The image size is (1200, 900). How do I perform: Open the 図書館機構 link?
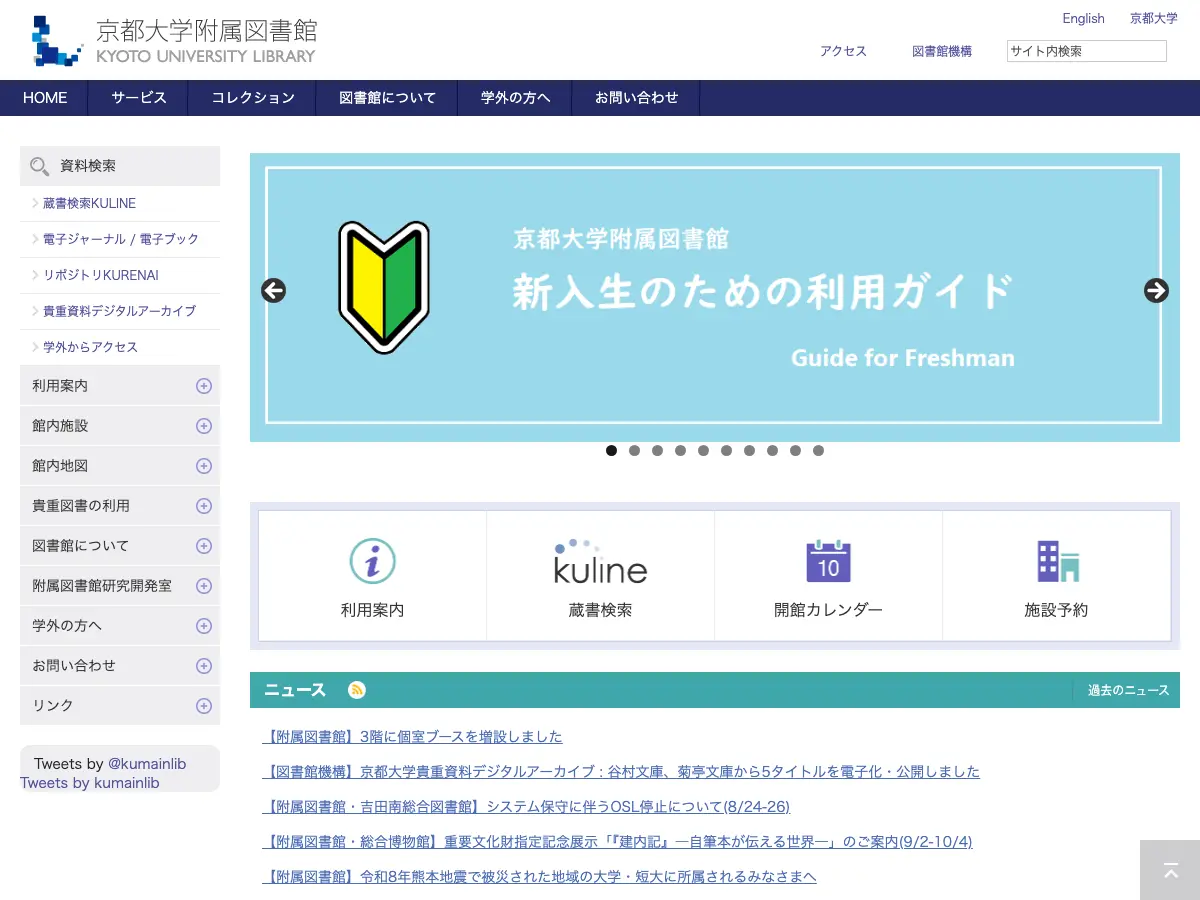tap(942, 51)
